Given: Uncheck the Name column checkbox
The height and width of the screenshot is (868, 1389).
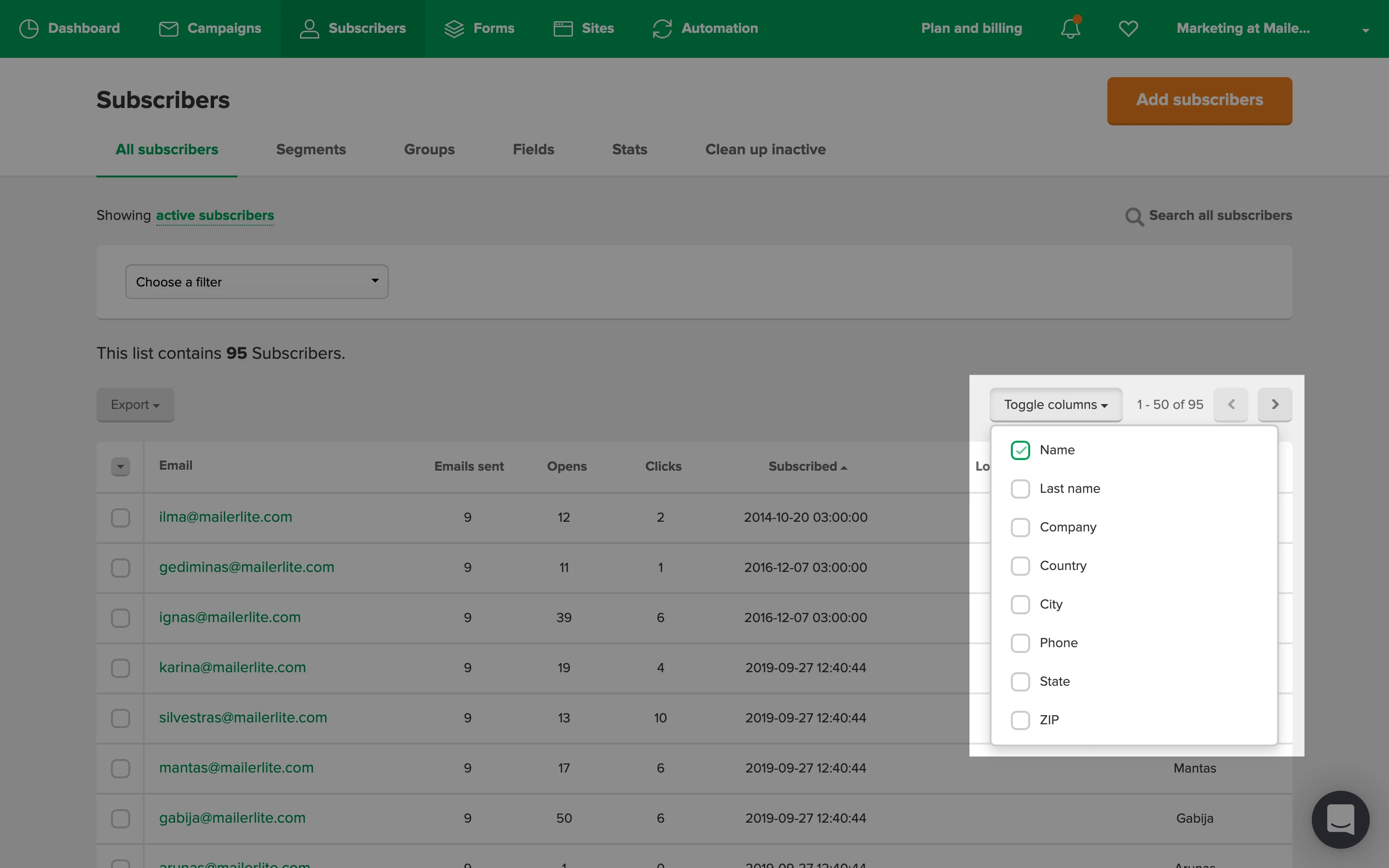Looking at the screenshot, I should [1020, 450].
